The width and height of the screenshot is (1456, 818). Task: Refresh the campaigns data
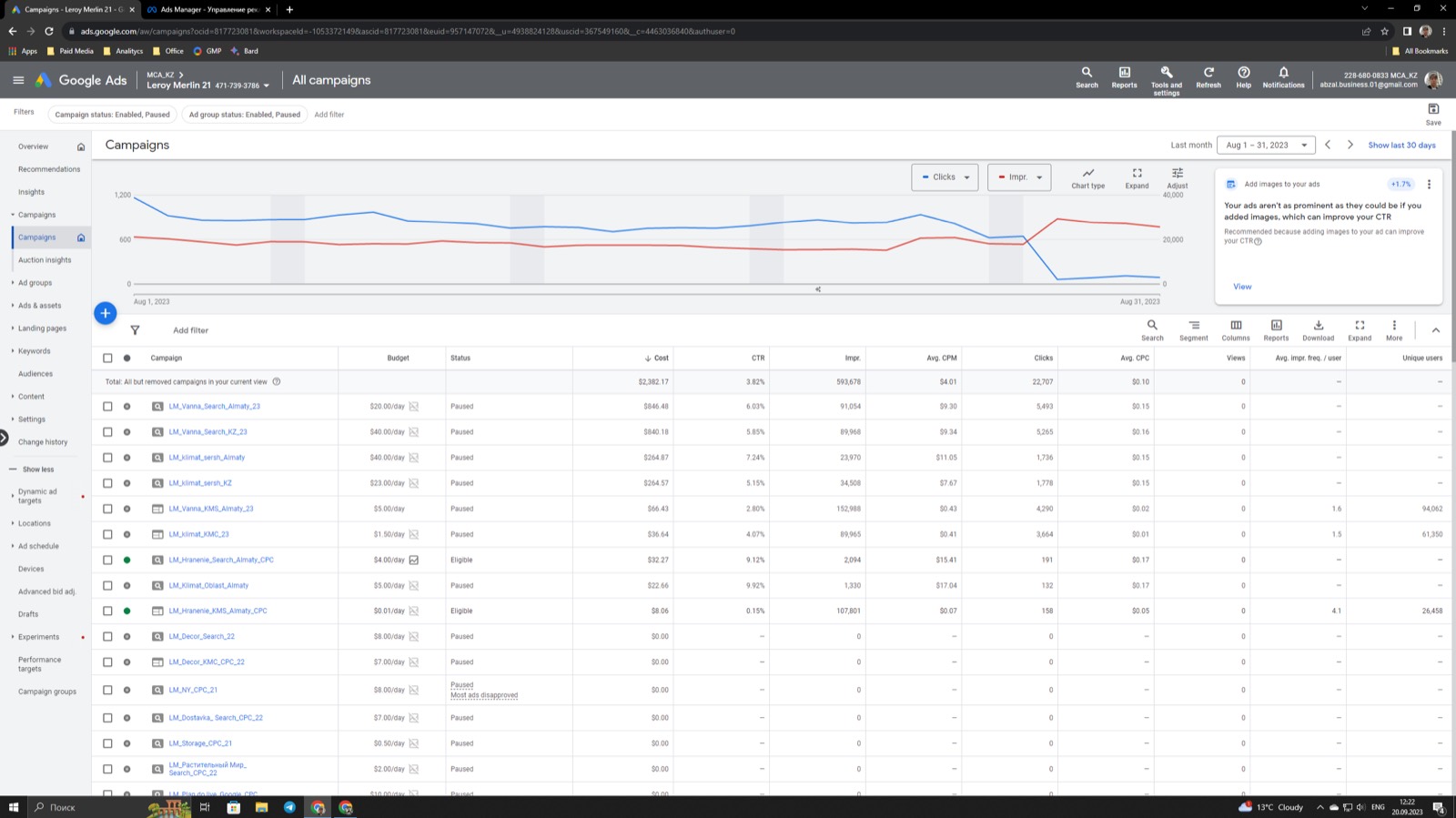pos(1208,77)
